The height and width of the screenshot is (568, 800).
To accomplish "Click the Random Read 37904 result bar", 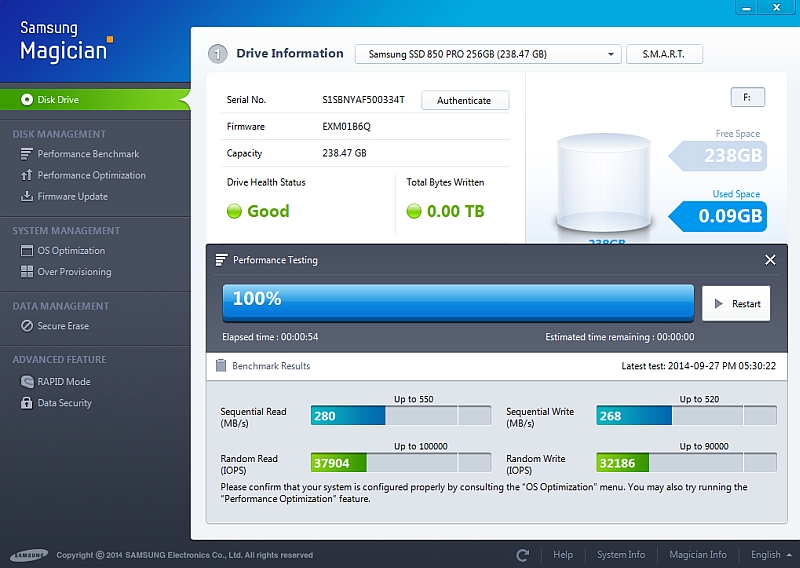I will tap(401, 462).
